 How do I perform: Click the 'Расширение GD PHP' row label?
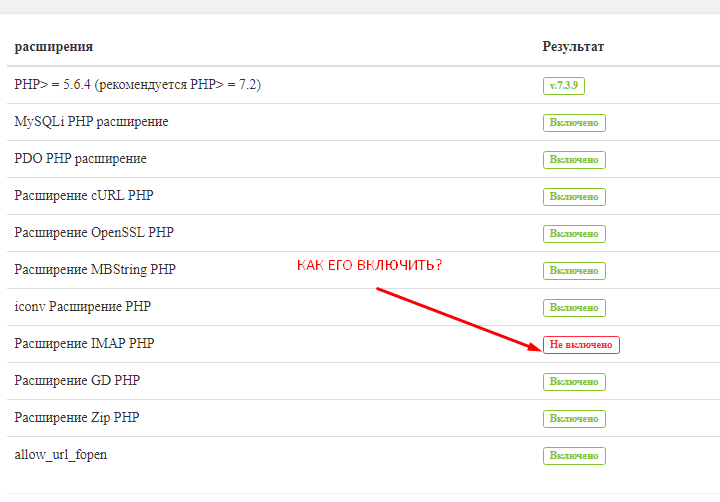pyautogui.click(x=77, y=381)
